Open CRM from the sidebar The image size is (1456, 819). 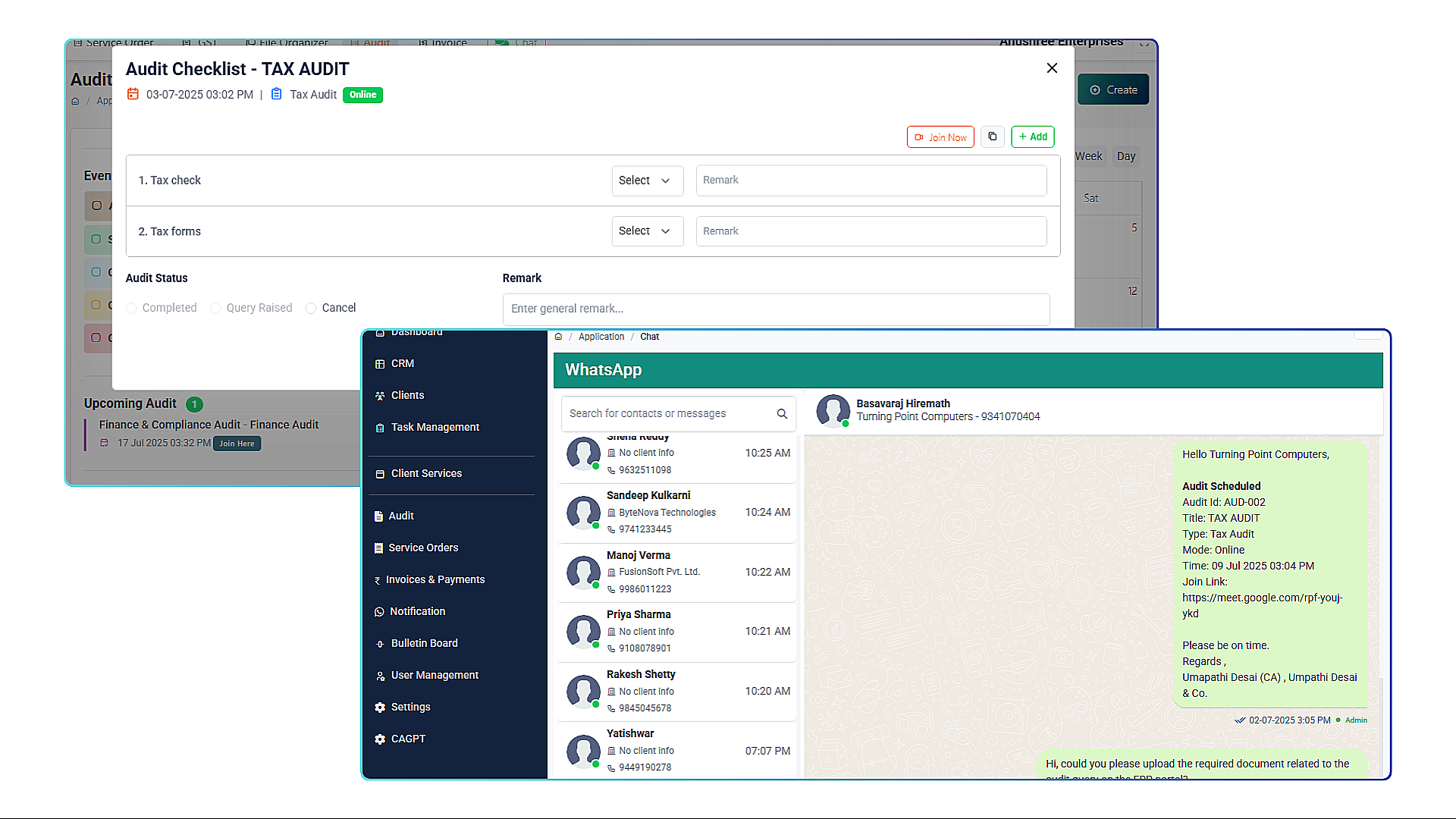(402, 363)
